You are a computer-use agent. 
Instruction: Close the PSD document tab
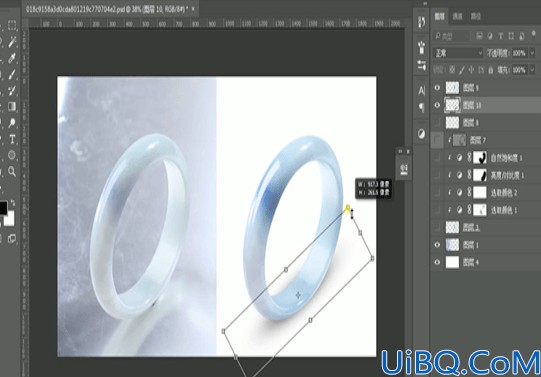(193, 9)
